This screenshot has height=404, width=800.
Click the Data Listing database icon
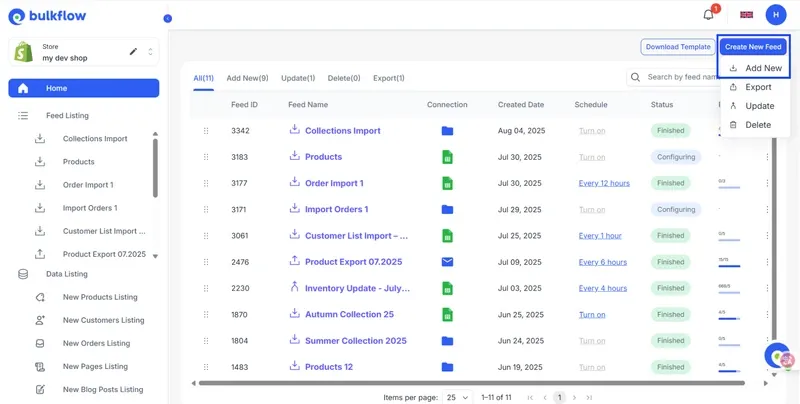[23, 274]
